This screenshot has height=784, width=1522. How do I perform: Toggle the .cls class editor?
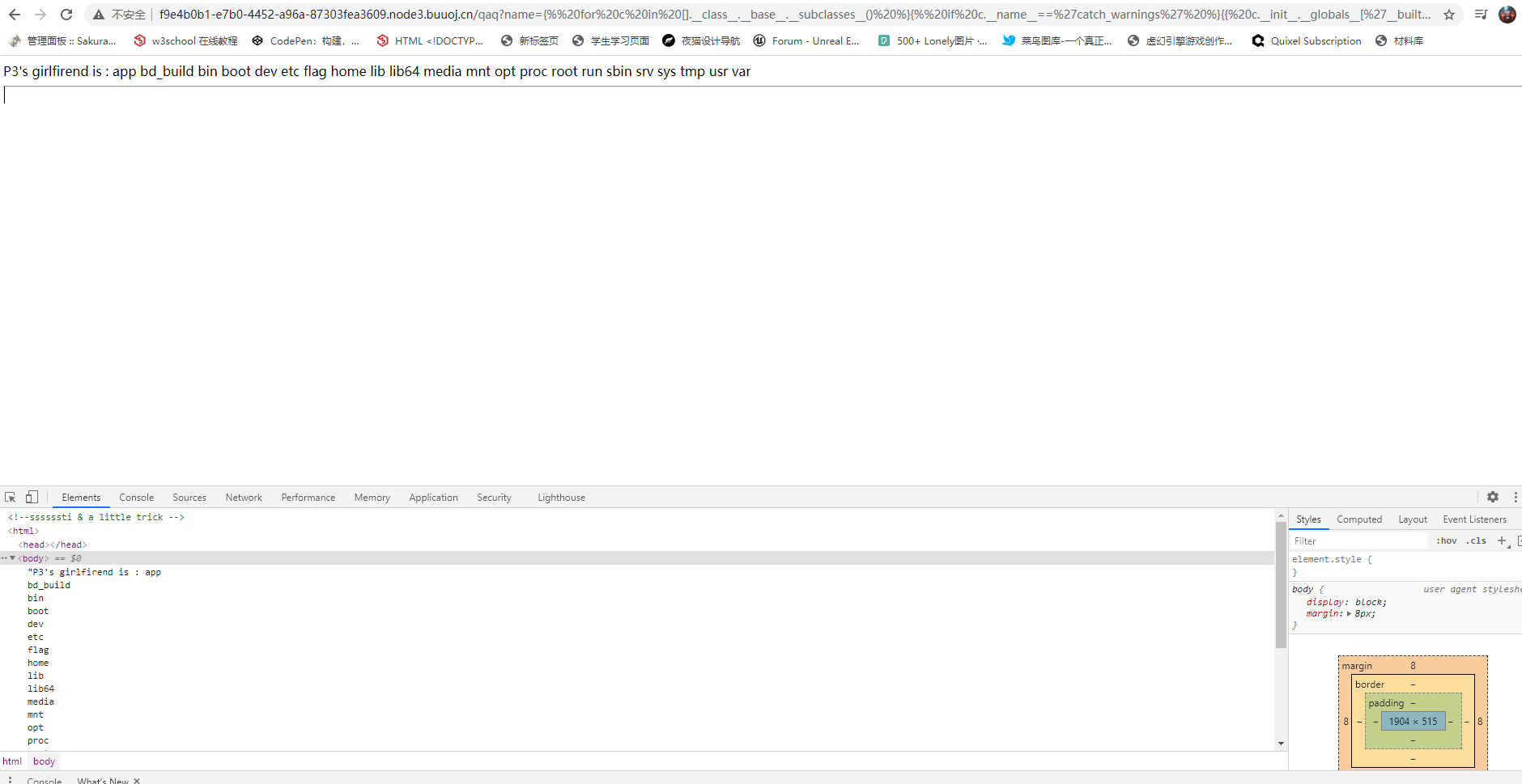pos(1477,541)
